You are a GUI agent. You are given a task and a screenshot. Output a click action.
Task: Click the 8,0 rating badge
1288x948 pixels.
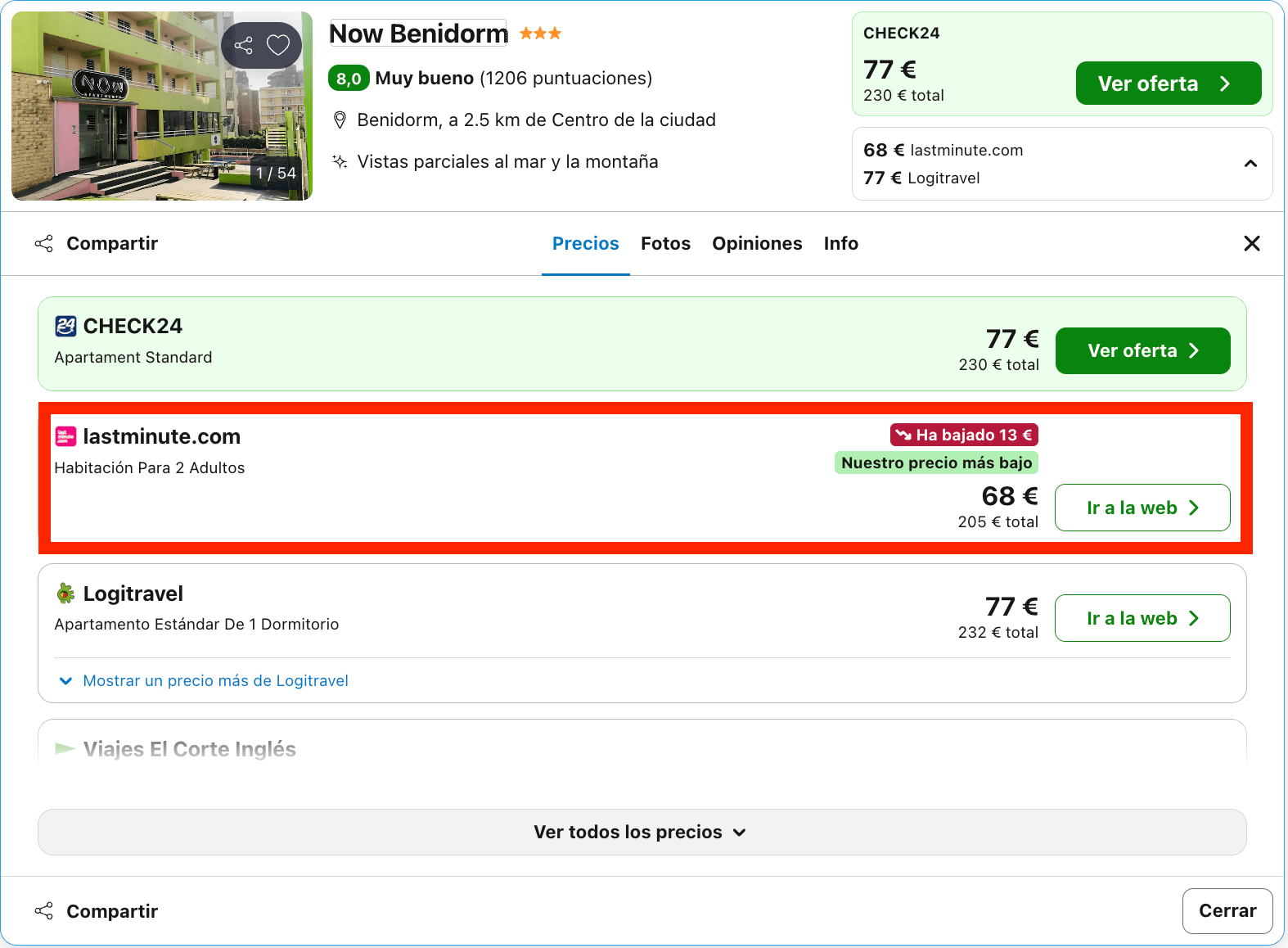pyautogui.click(x=349, y=79)
